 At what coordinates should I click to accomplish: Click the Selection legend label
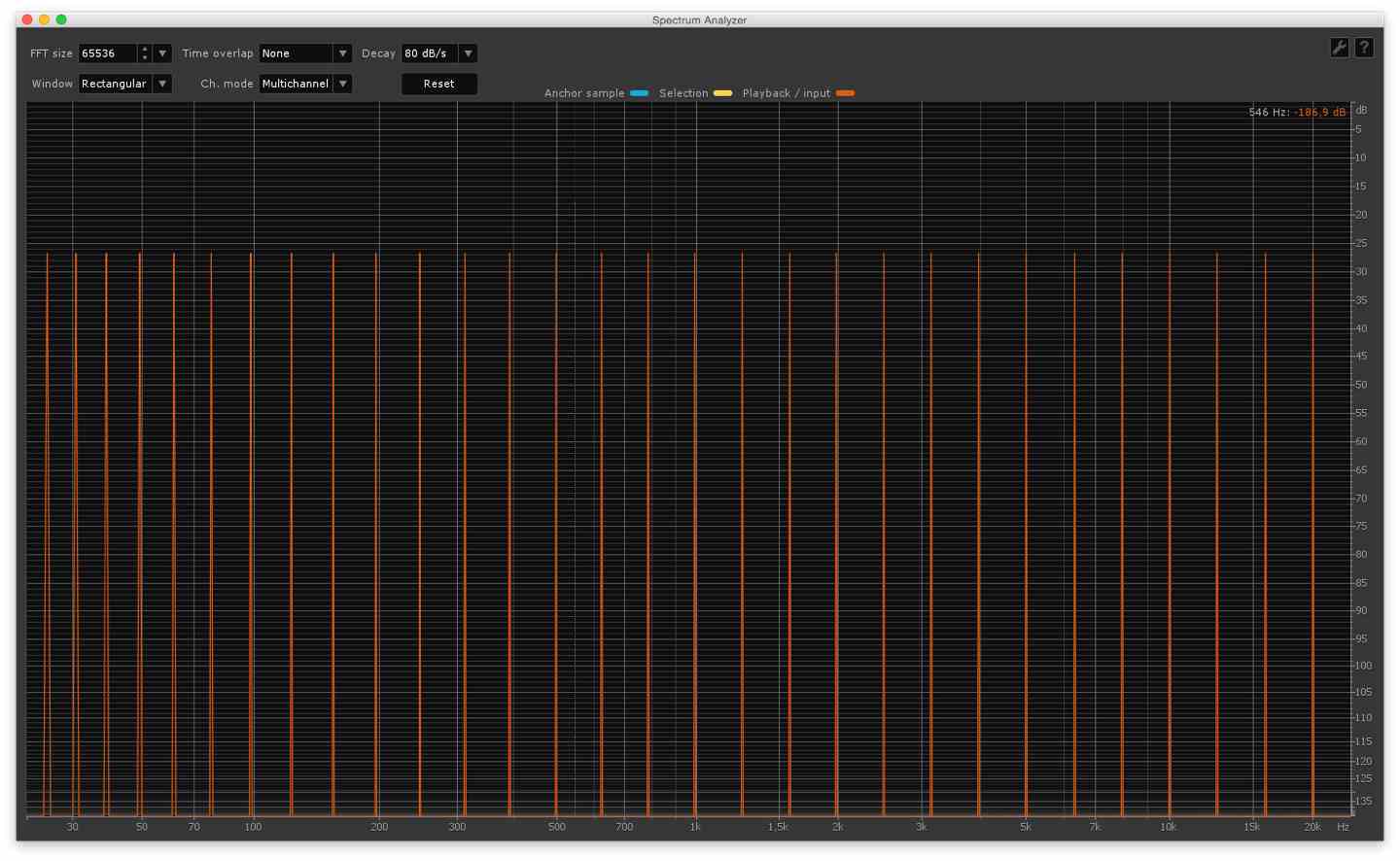[683, 93]
